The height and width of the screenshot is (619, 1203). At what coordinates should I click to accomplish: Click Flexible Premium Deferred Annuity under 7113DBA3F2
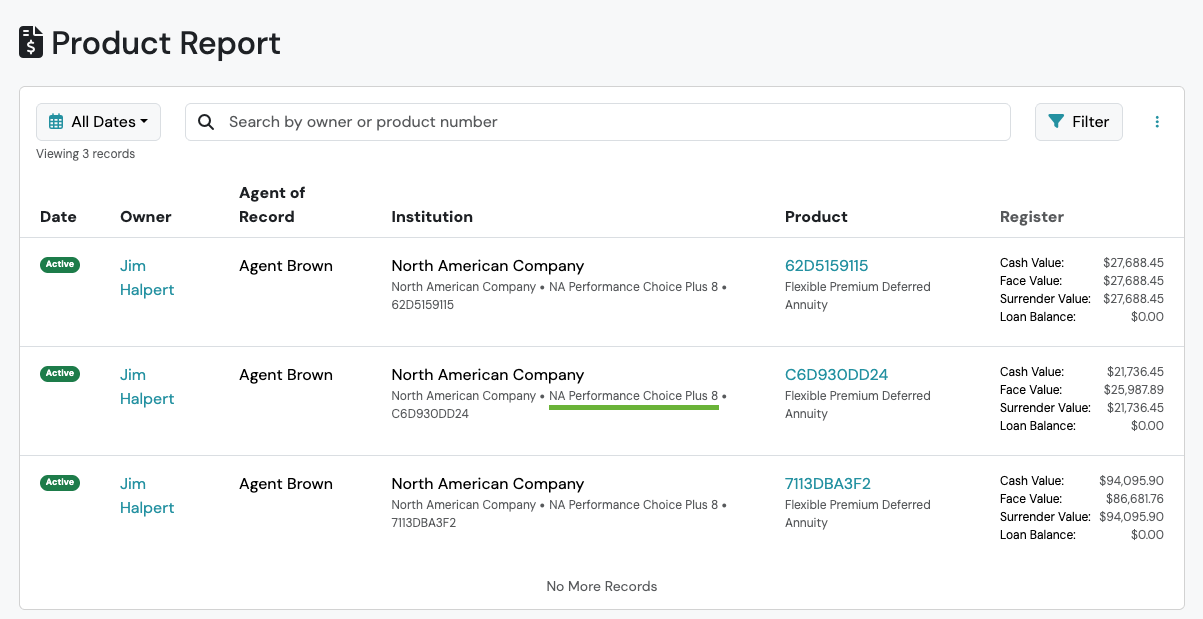[x=858, y=514]
